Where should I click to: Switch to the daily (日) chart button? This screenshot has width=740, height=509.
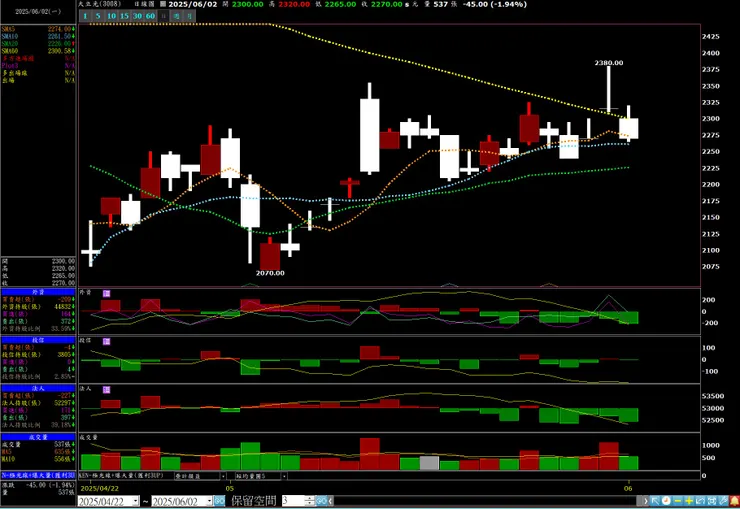(163, 16)
